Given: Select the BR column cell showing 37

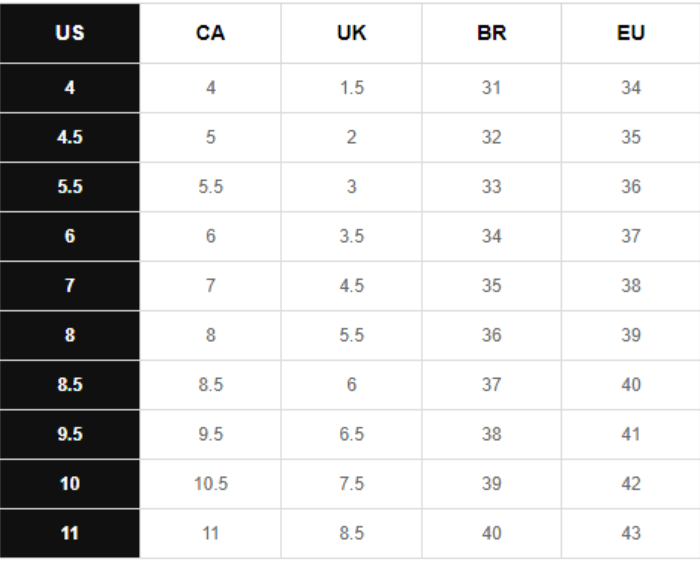Looking at the screenshot, I should coord(491,385).
